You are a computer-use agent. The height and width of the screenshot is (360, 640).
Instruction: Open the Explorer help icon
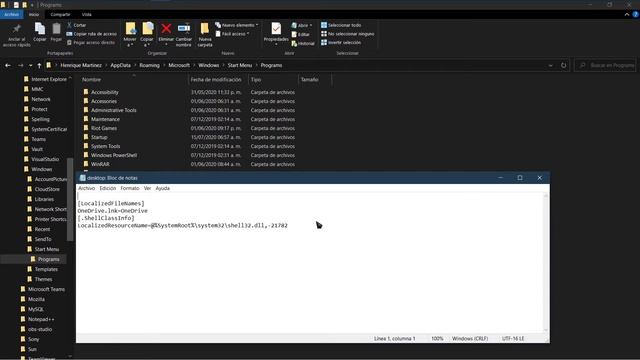click(636, 14)
